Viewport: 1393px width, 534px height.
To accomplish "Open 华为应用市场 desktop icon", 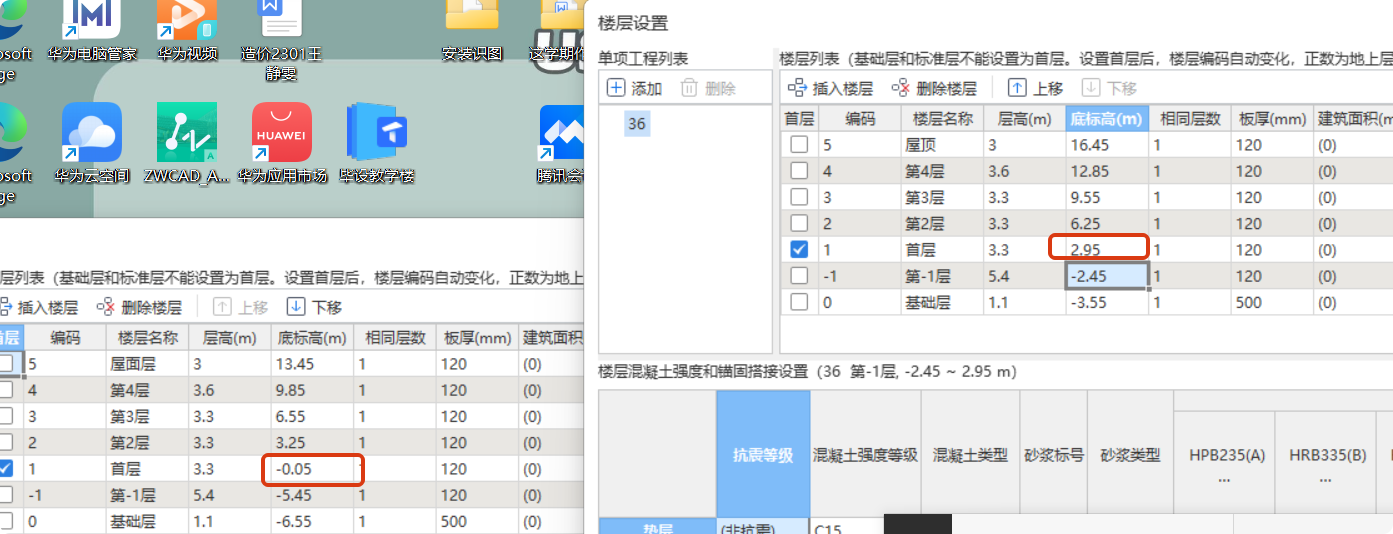I will coord(281,144).
